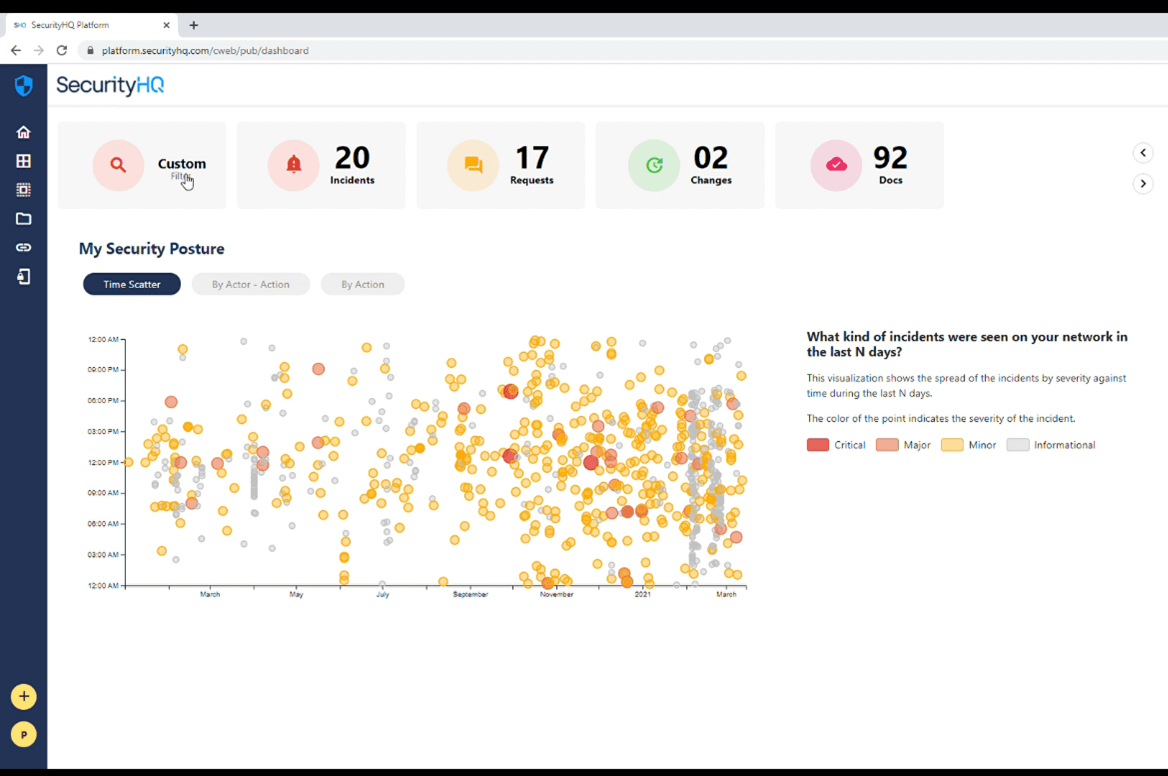Viewport: 1168px width, 776px height.
Task: Switch to the By Action tab
Action: 362,285
